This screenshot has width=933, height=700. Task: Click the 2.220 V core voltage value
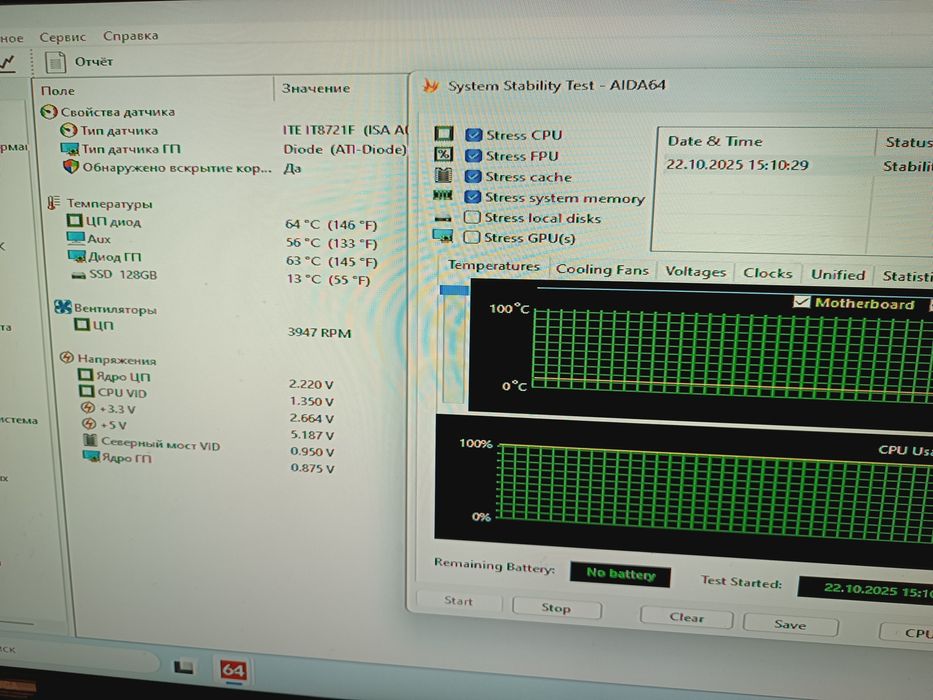click(x=311, y=385)
